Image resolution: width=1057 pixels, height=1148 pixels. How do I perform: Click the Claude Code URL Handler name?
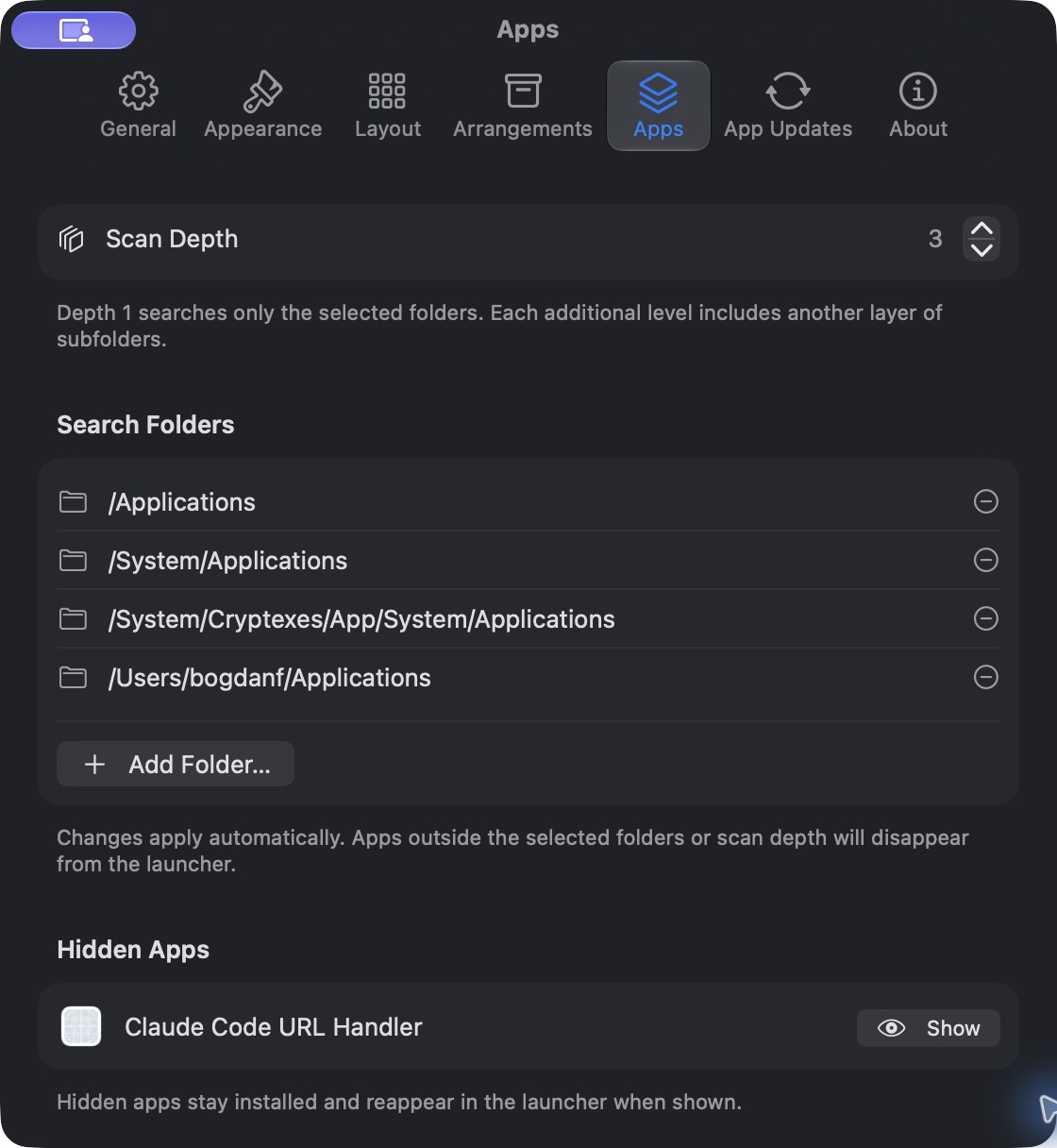coord(274,1027)
